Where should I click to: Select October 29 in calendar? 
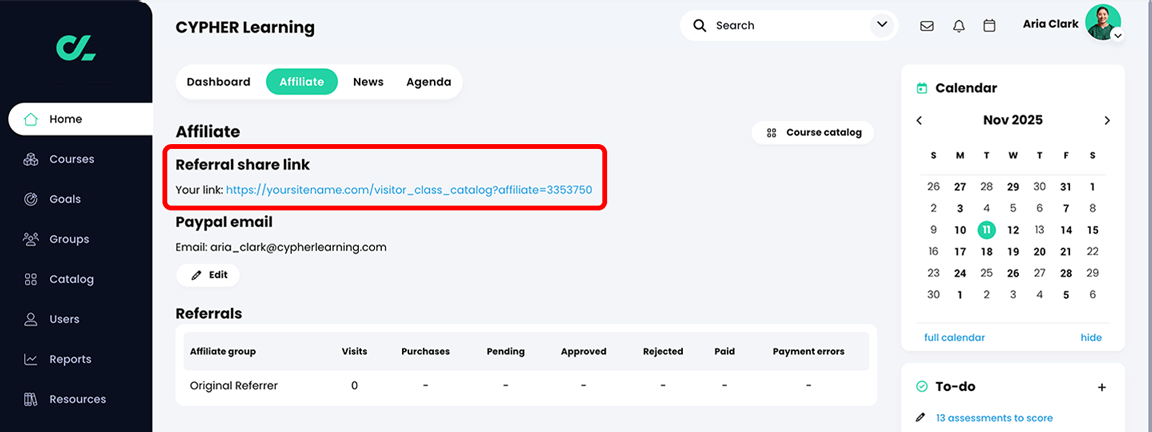pos(1013,187)
